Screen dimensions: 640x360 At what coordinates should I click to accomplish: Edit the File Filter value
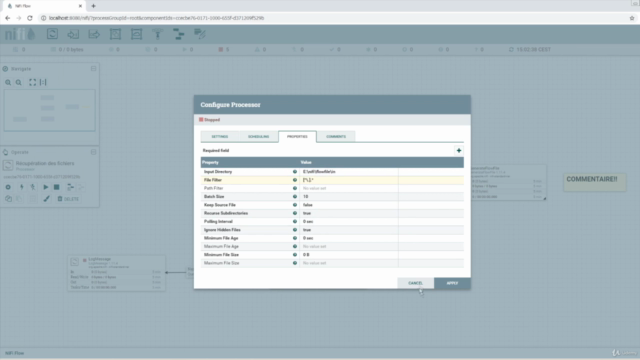tap(349, 180)
